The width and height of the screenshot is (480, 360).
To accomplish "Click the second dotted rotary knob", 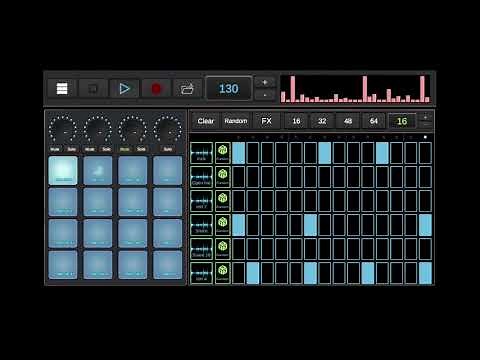I will pyautogui.click(x=98, y=130).
